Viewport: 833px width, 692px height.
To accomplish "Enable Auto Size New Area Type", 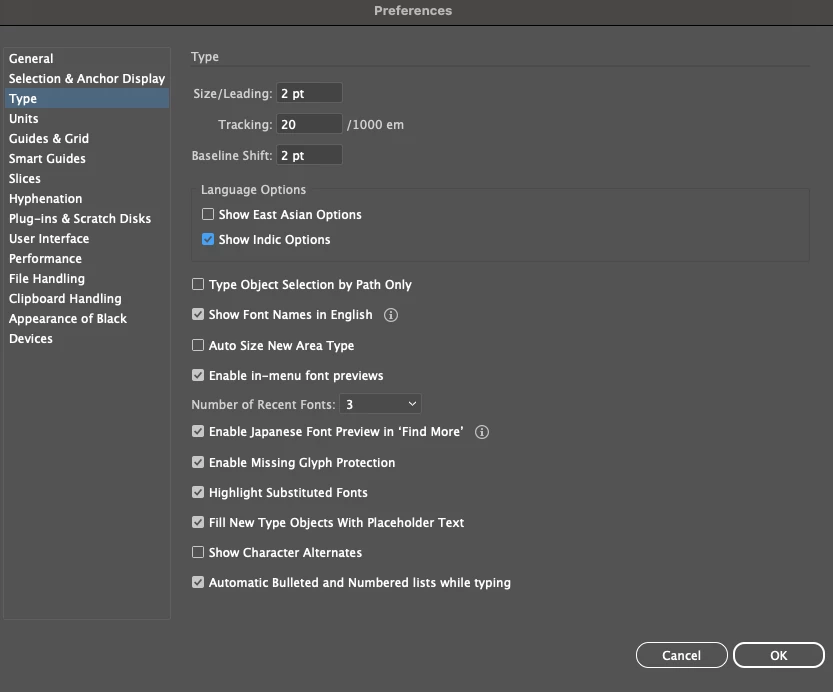I will 198,346.
